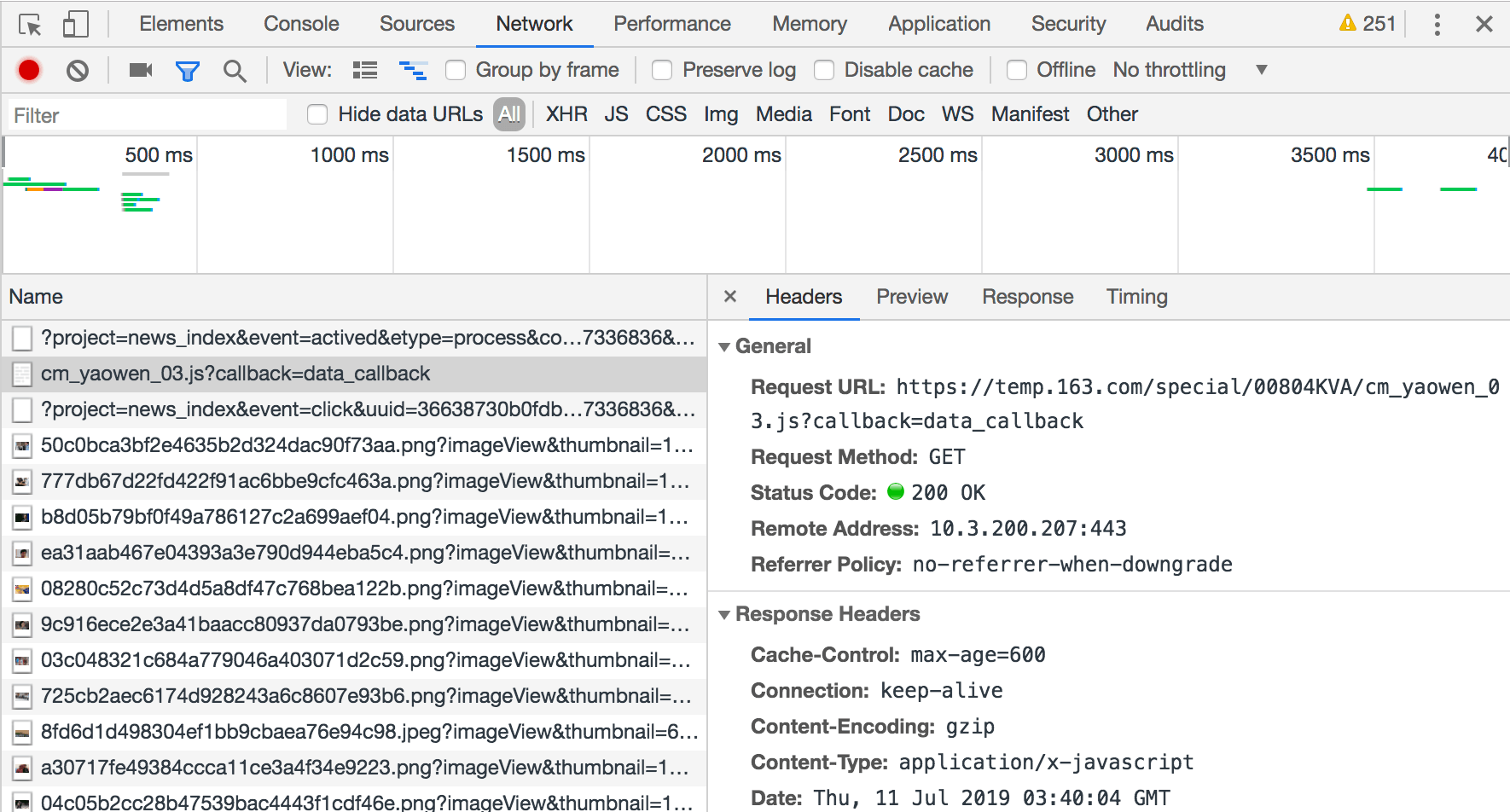Clear the network log
The width and height of the screenshot is (1510, 812).
click(78, 70)
